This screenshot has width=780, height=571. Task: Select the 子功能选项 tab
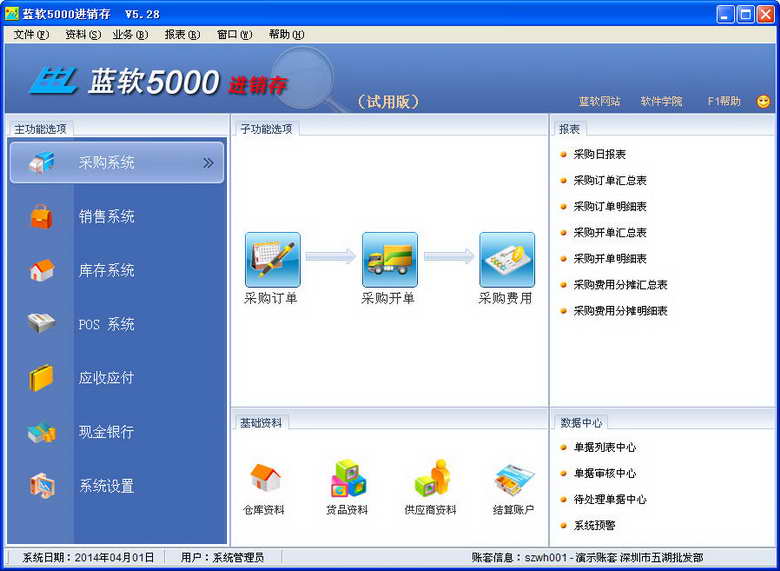click(x=267, y=129)
